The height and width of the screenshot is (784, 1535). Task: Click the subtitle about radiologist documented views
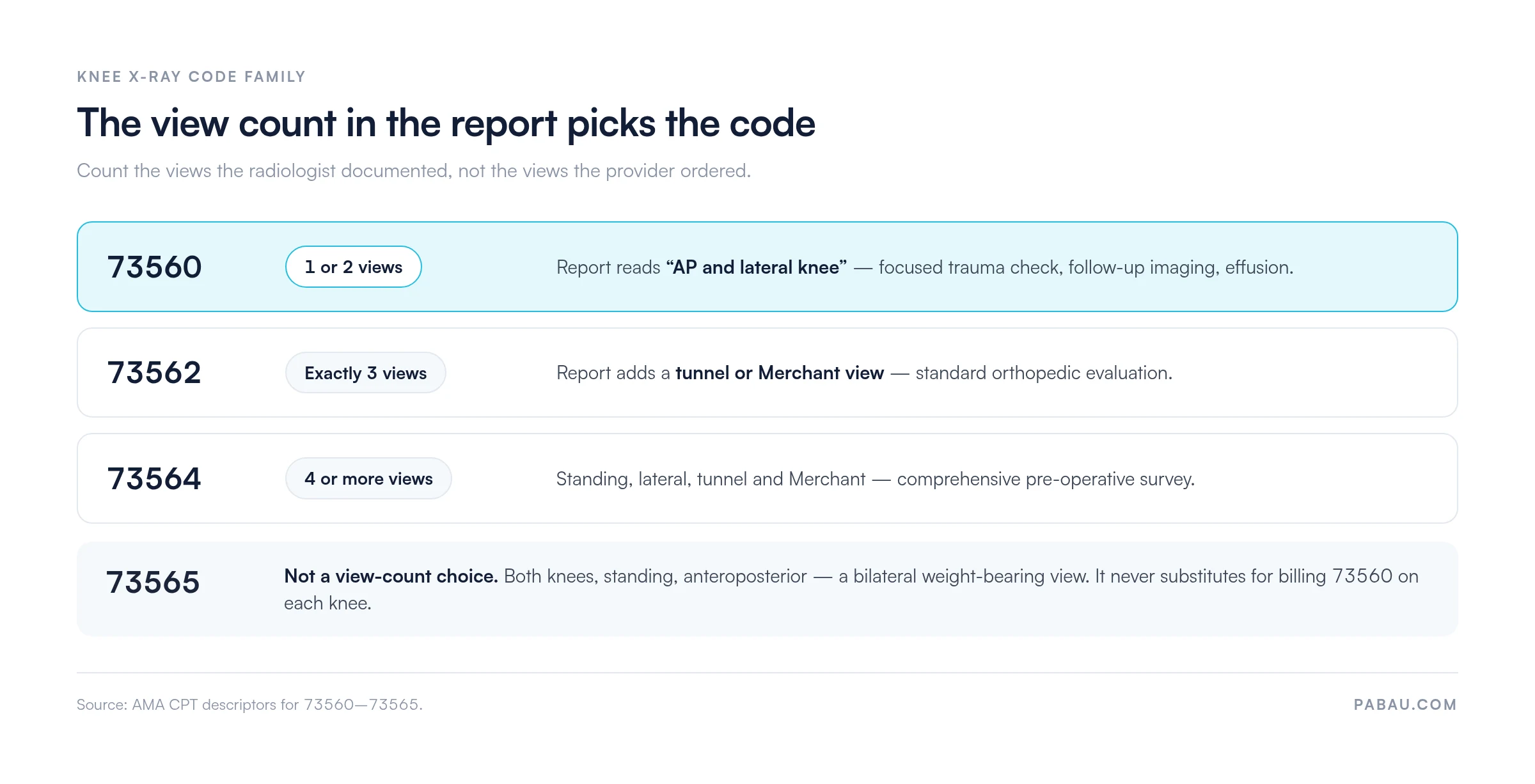point(414,171)
